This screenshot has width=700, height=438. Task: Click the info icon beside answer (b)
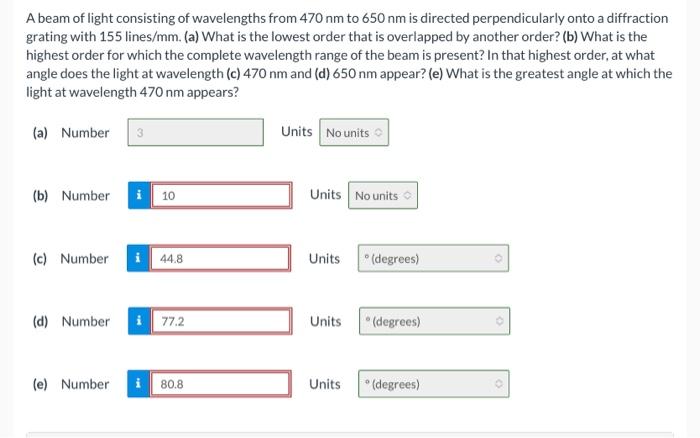(x=139, y=195)
